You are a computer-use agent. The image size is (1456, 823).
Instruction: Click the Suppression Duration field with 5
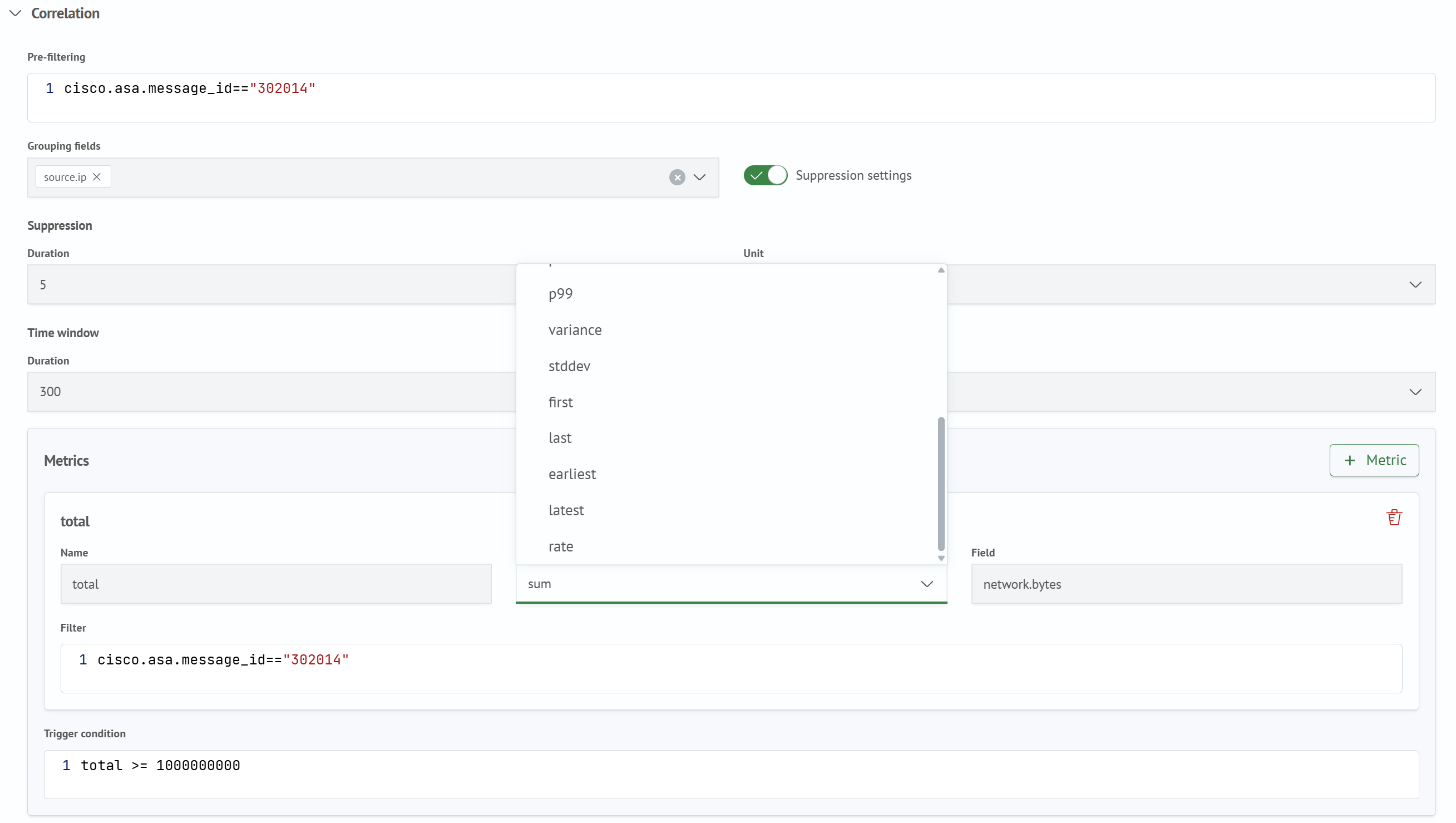(x=272, y=284)
